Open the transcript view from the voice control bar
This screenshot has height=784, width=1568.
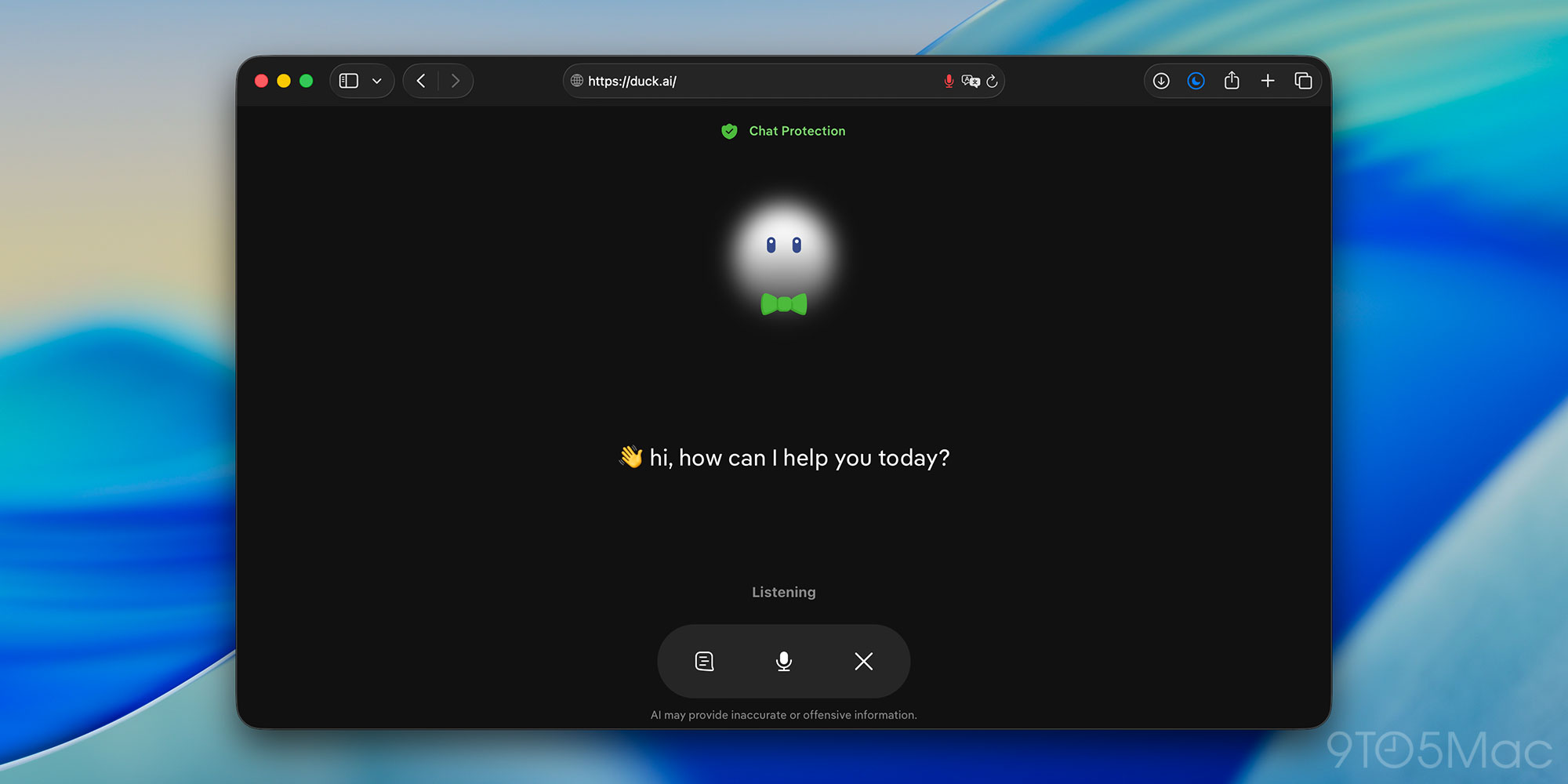tap(704, 662)
